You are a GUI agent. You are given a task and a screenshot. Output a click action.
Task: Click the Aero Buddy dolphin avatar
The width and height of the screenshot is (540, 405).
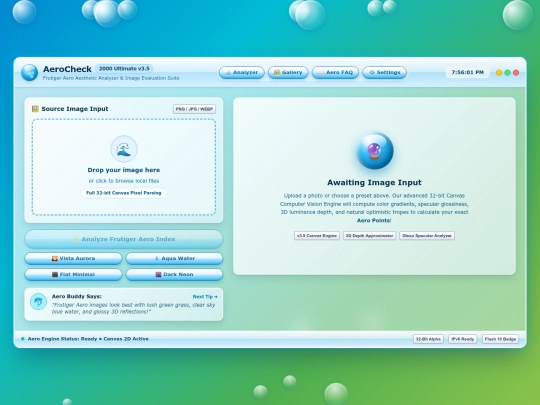coord(38,302)
